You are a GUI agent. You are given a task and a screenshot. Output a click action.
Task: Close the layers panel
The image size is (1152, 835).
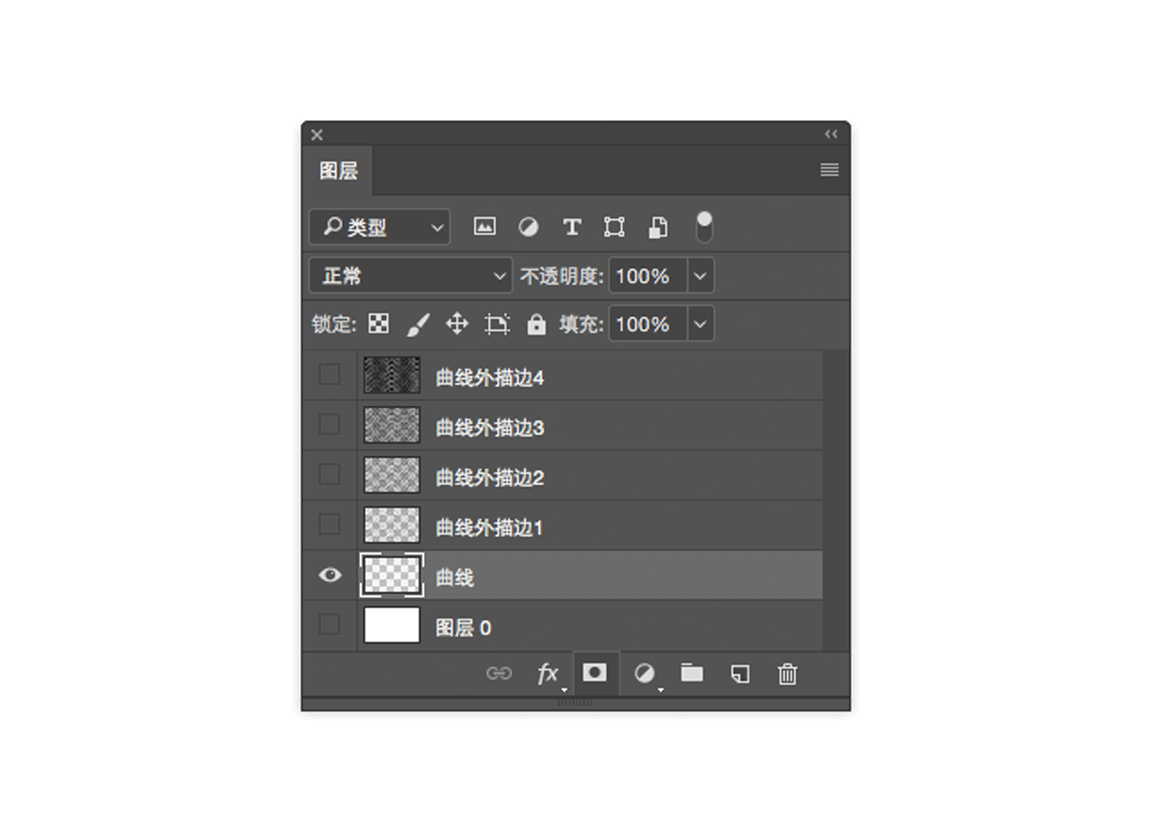317,134
